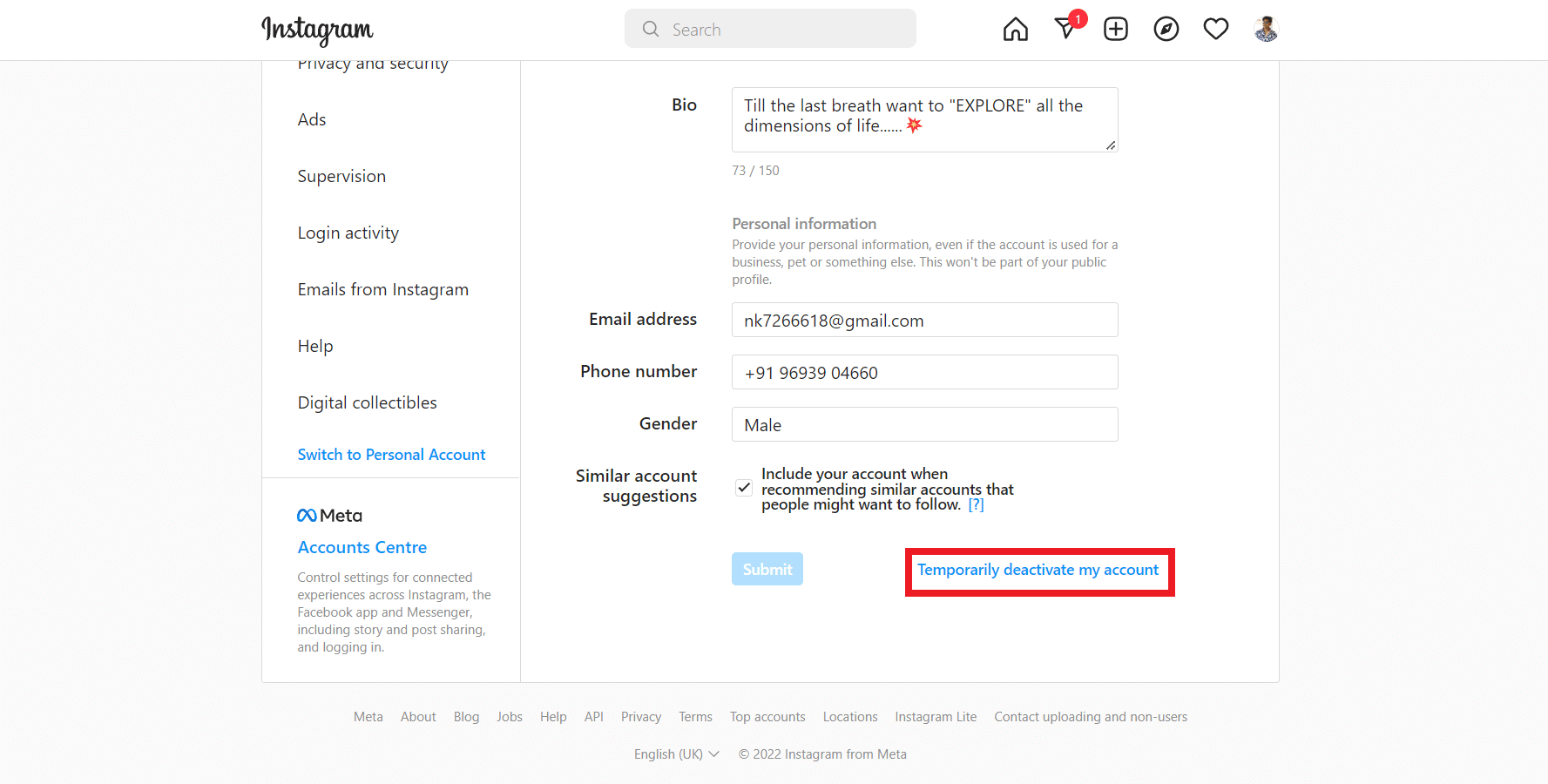The image size is (1548, 784).
Task: Open the Accounts Centre link
Action: click(362, 547)
